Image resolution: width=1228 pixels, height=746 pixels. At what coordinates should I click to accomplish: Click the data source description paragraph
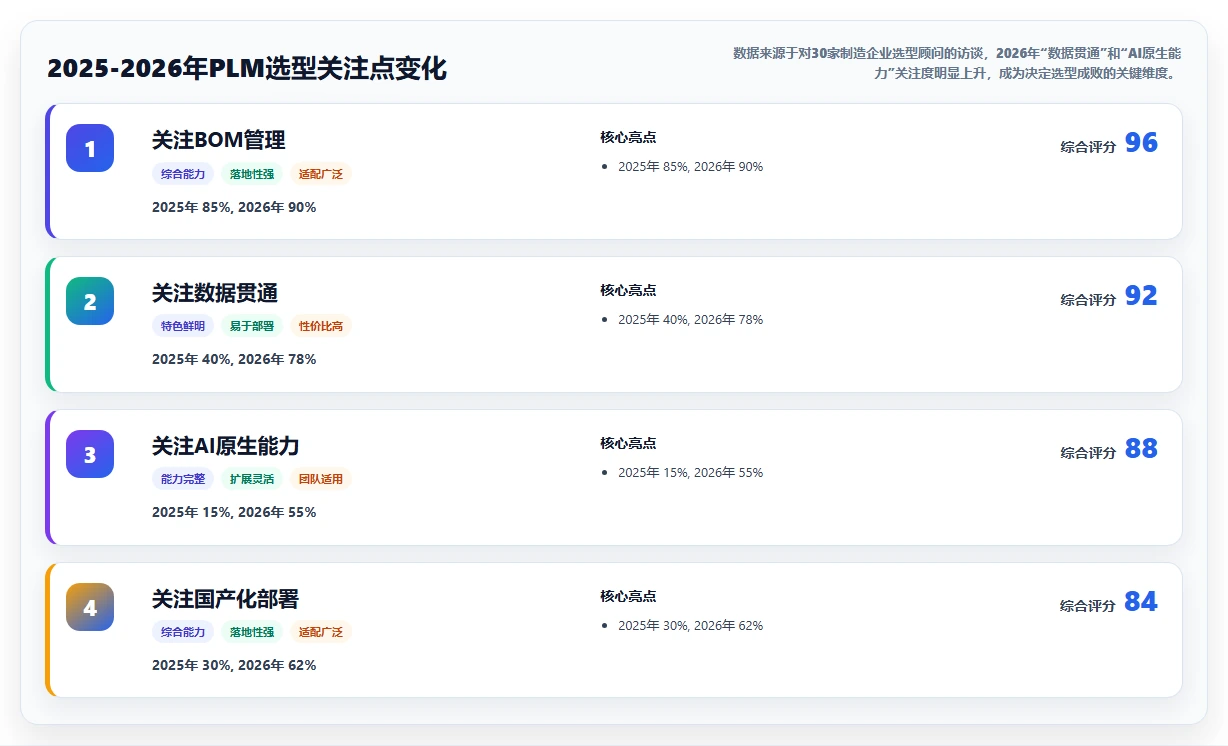click(x=956, y=63)
